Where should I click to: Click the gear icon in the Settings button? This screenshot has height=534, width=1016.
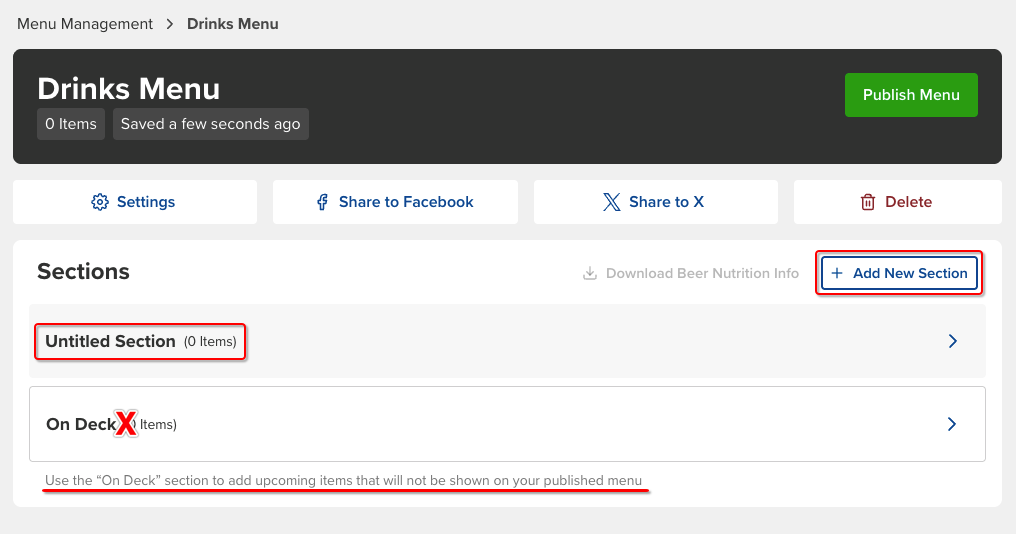pyautogui.click(x=100, y=202)
